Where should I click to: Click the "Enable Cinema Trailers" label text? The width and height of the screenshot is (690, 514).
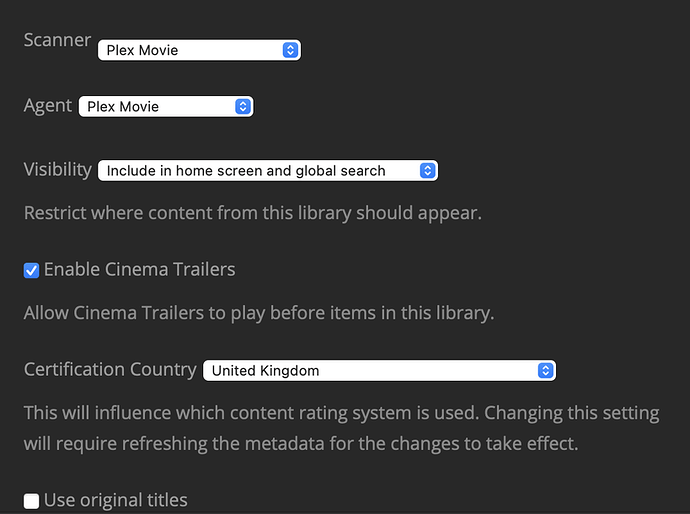pyautogui.click(x=140, y=270)
